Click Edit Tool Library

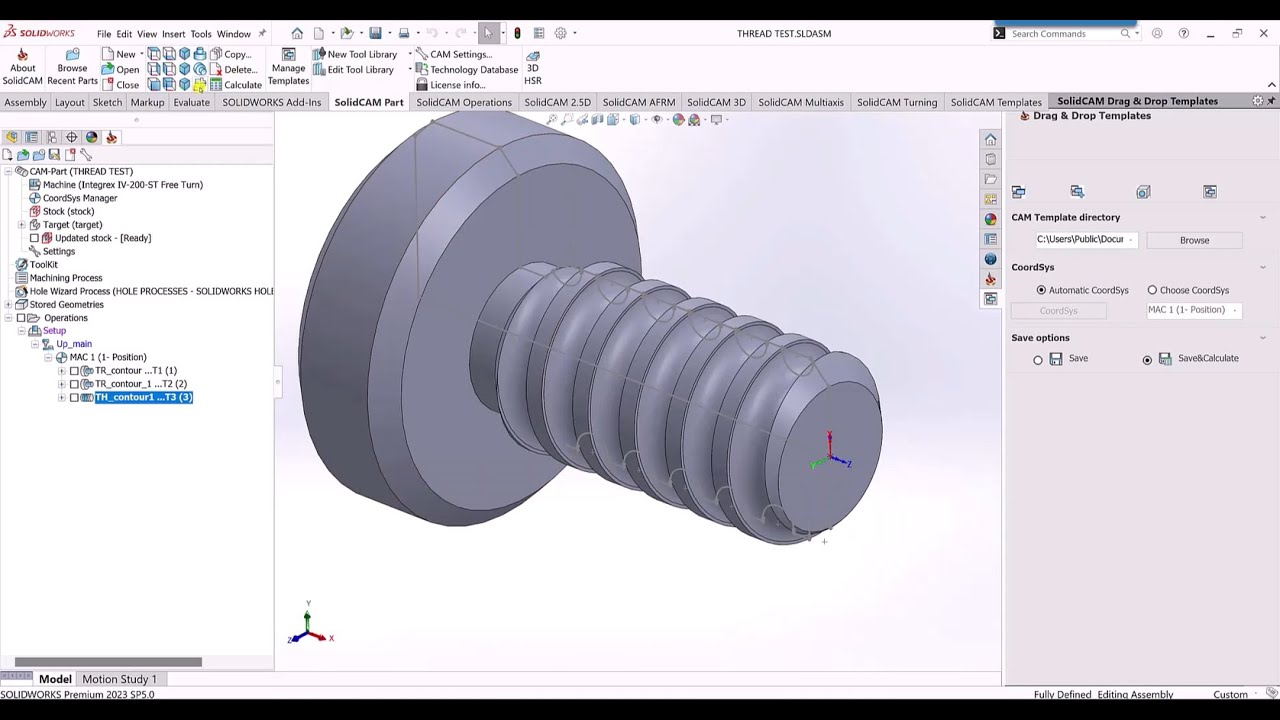point(353,70)
